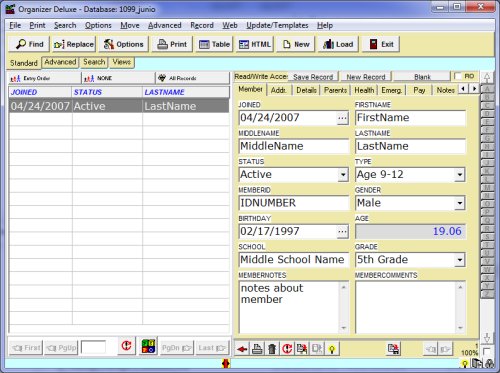This screenshot has width=500, height=373.
Task: Click the Blank button
Action: [422, 77]
